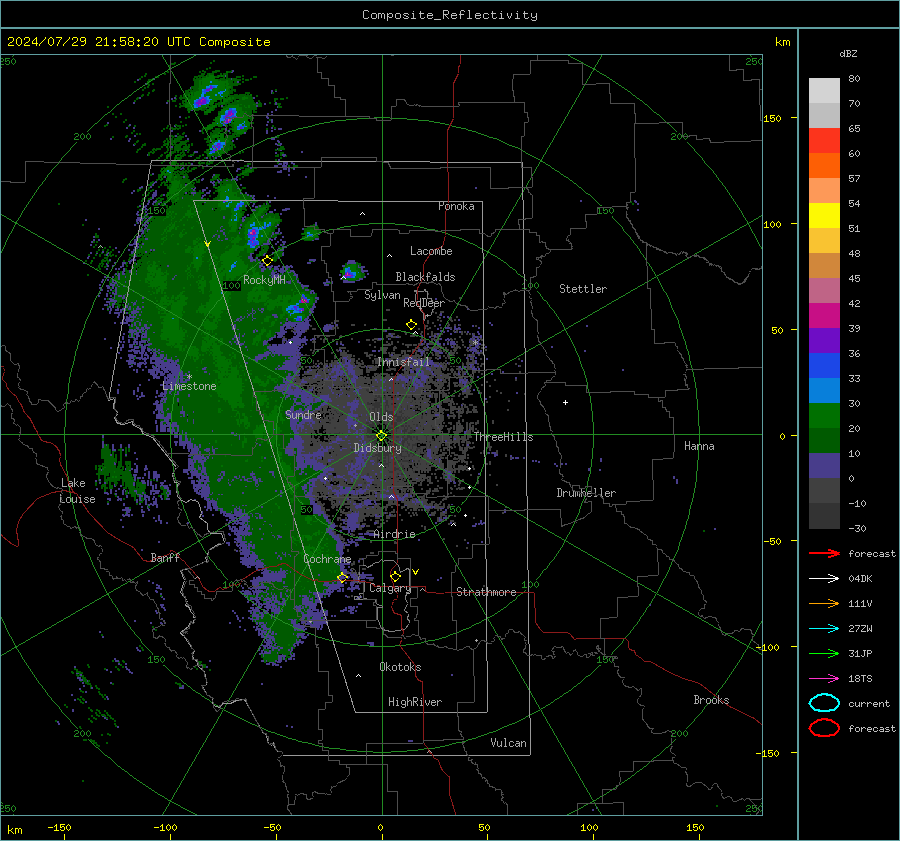
Task: Click the yellow diamond marker under Cochrane
Action: 342,578
